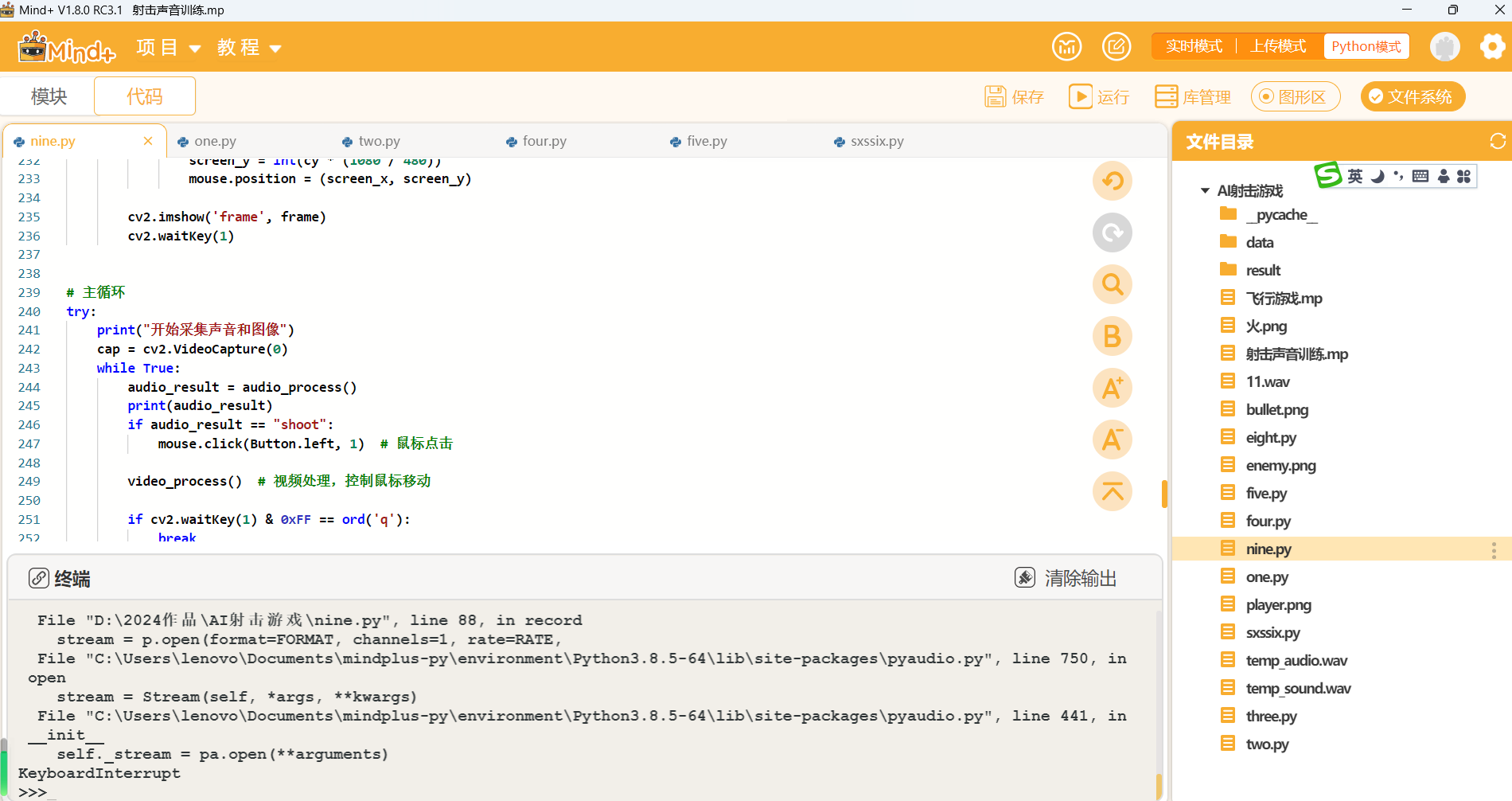Click the bold B editor button
Image resolution: width=1512 pixels, height=801 pixels.
coord(1112,336)
